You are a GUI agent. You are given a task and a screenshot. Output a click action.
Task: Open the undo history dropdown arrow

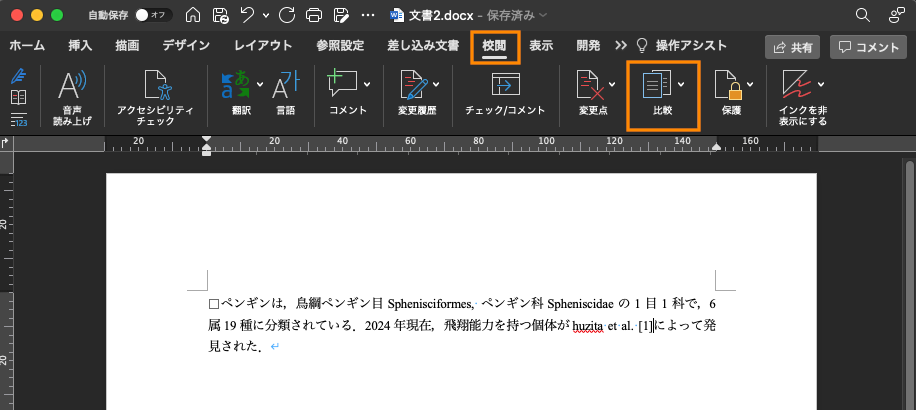tap(264, 15)
